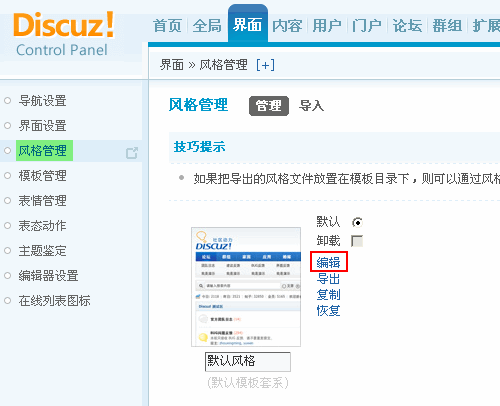Click the 恢复 link
The height and width of the screenshot is (406, 500).
tap(328, 311)
